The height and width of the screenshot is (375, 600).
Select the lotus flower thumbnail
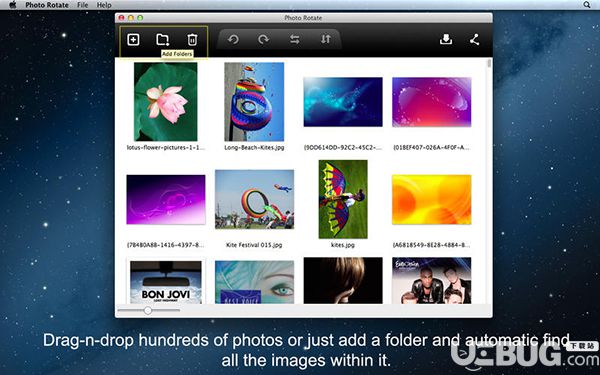(166, 102)
